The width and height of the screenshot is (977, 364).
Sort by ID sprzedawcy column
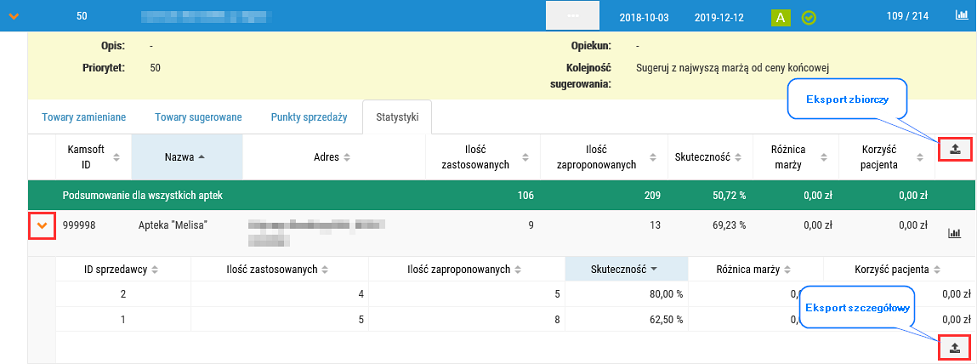pyautogui.click(x=121, y=269)
